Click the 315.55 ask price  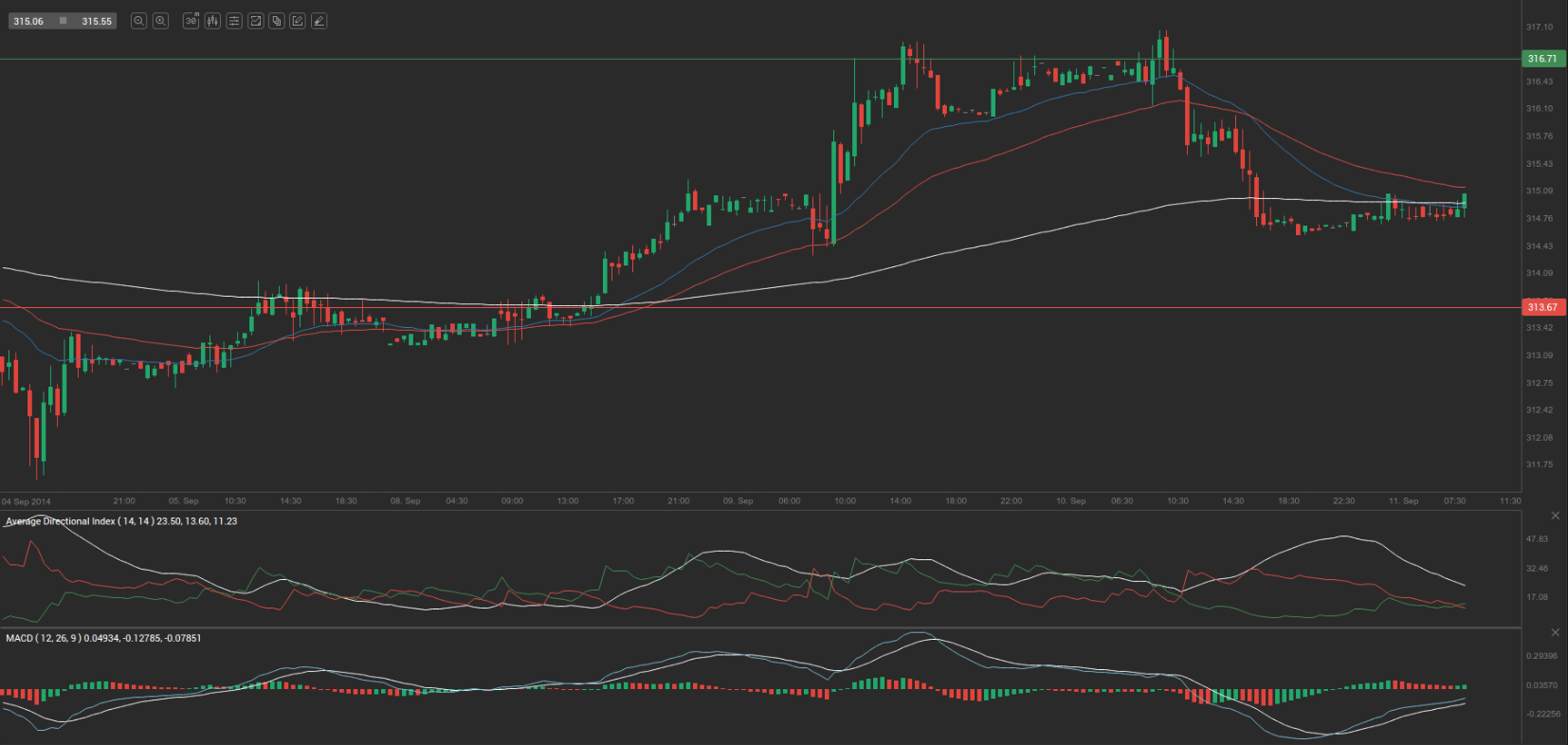pos(97,21)
